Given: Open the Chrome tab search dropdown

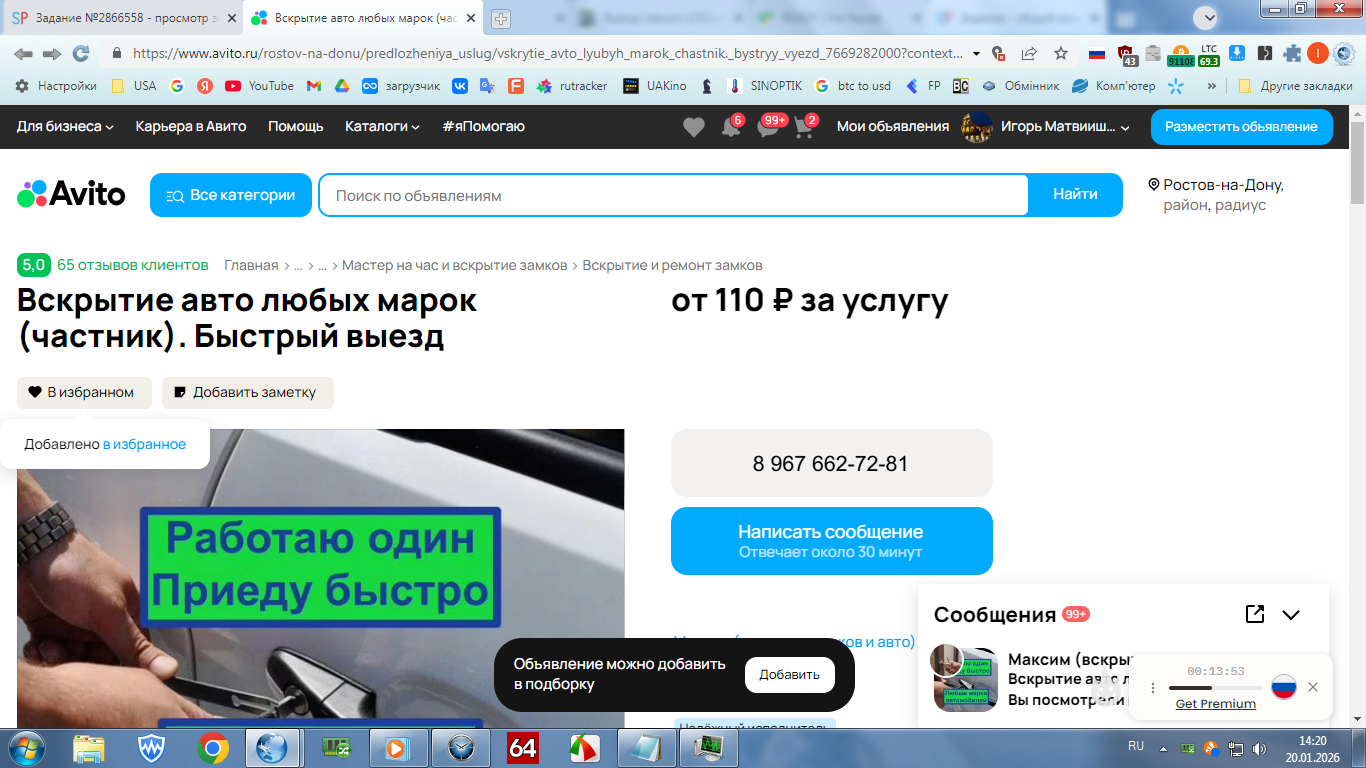Looking at the screenshot, I should [1208, 17].
